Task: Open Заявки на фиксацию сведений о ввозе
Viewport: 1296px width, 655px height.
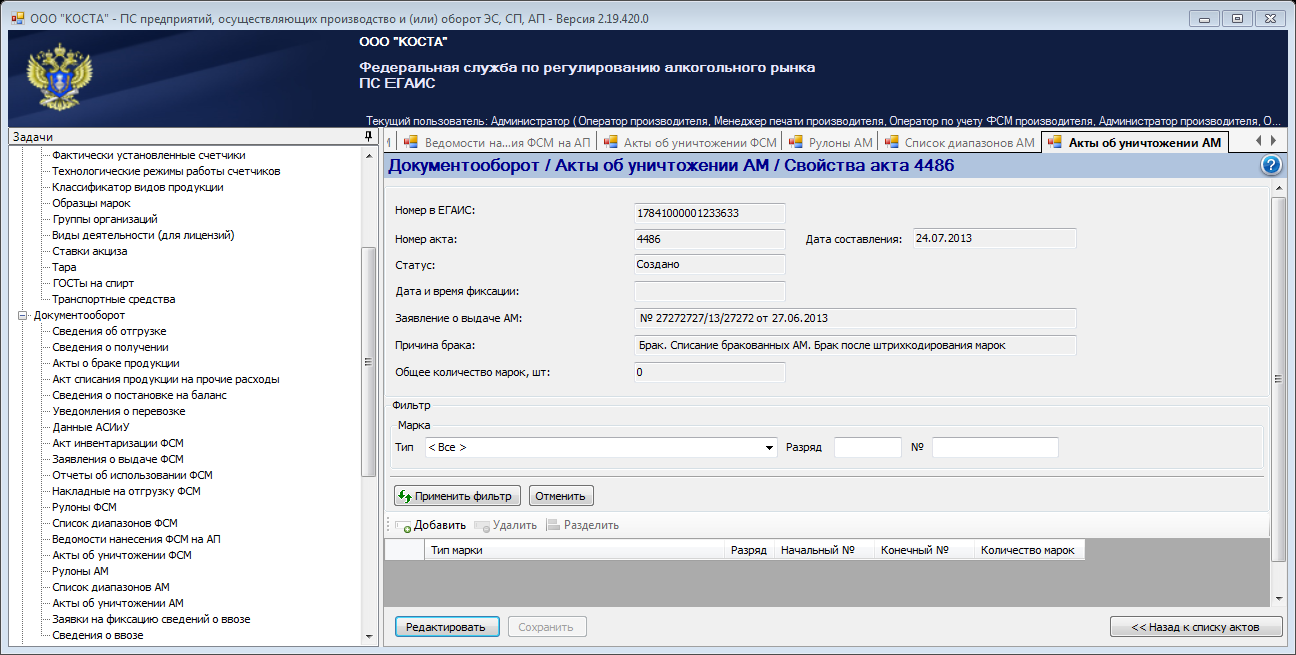Action: tap(151, 619)
